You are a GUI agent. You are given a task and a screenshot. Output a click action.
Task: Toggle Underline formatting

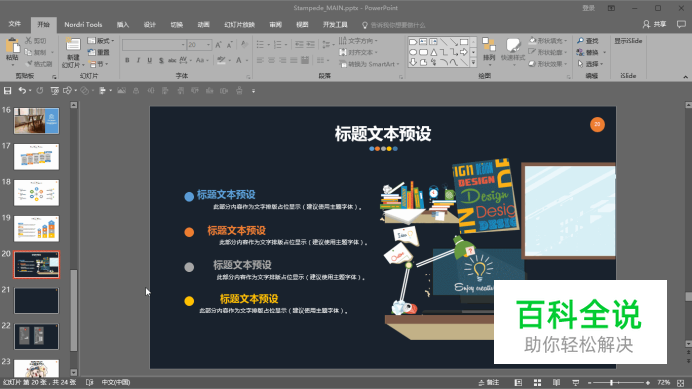pyautogui.click(x=150, y=60)
